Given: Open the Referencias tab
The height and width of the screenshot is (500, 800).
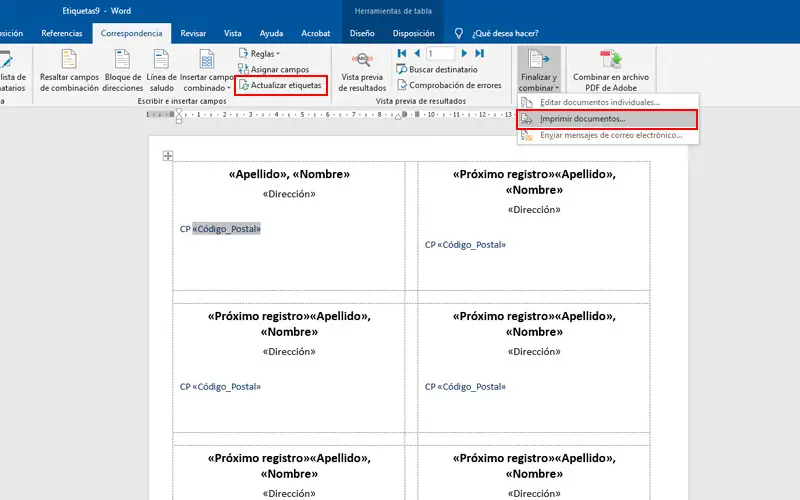Looking at the screenshot, I should click(62, 33).
